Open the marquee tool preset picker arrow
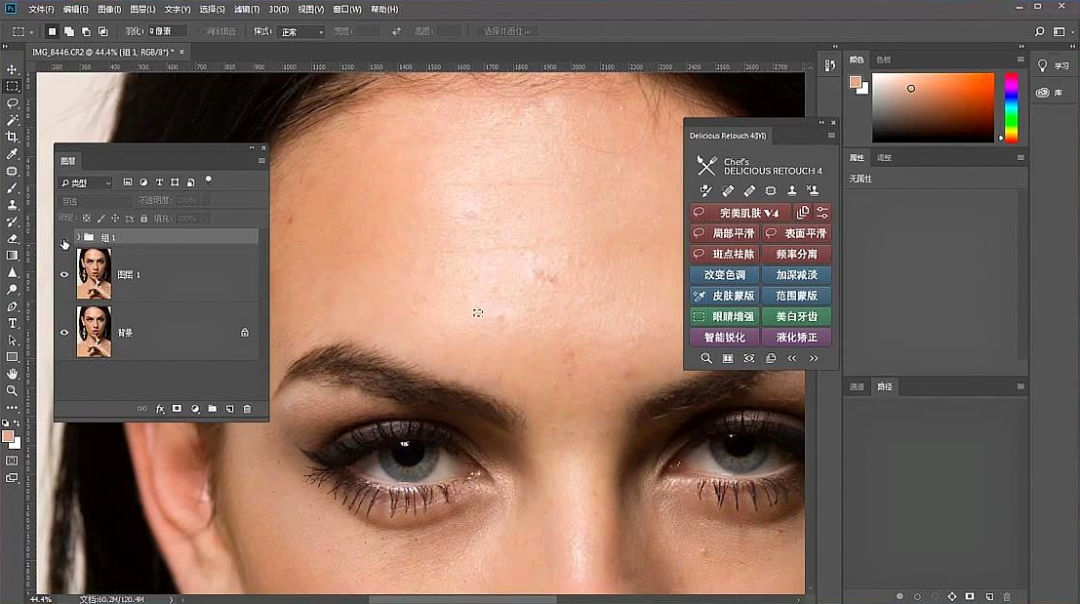The height and width of the screenshot is (604, 1080). tap(31, 32)
